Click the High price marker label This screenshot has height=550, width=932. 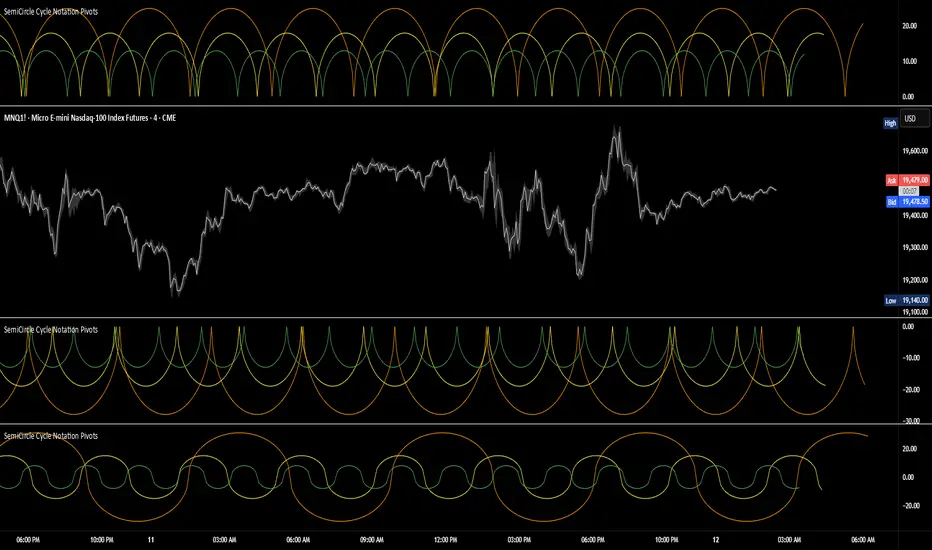tap(889, 123)
